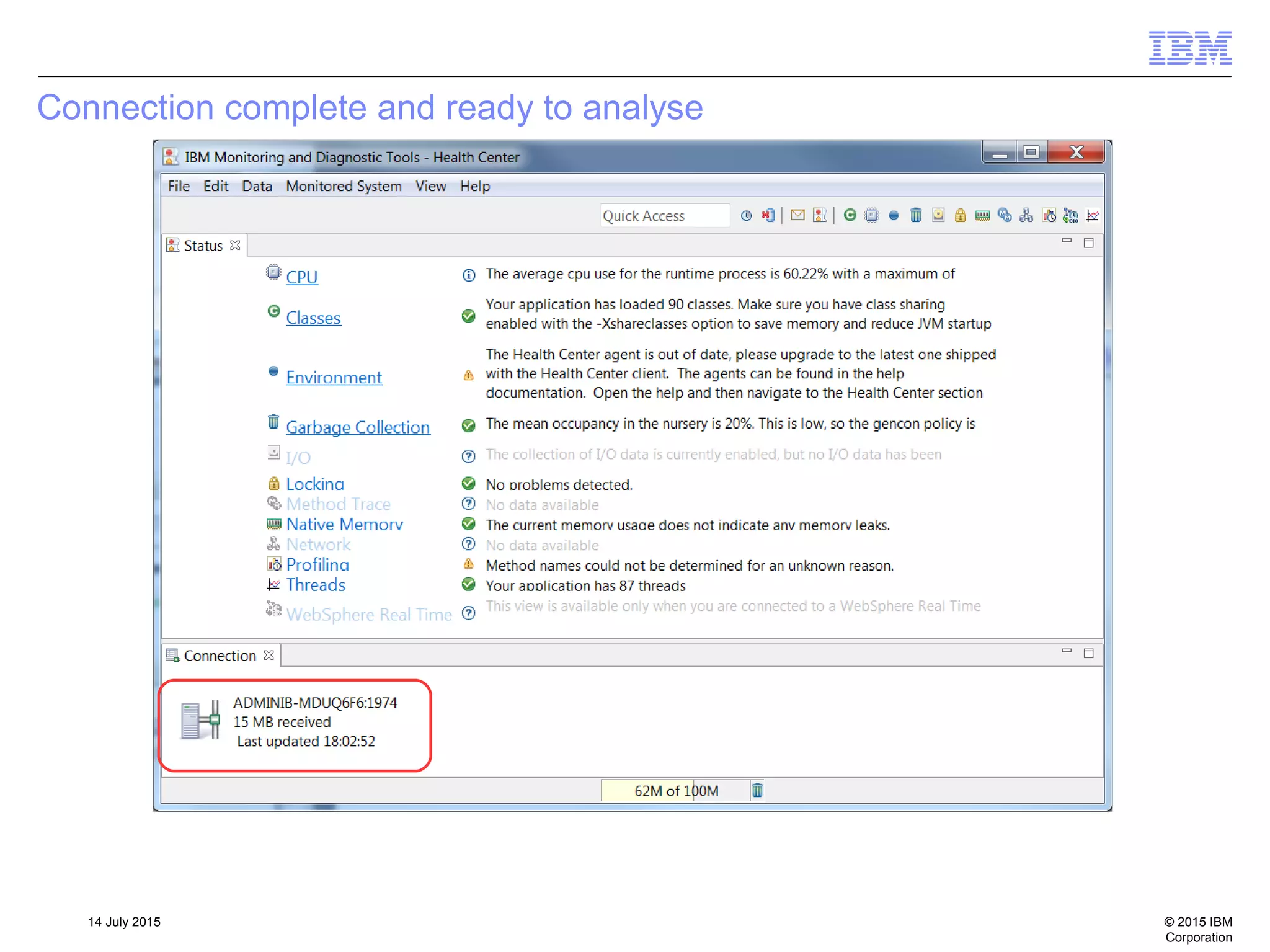Click the red X database toolbar icon
The height and width of the screenshot is (952, 1270).
pyautogui.click(x=768, y=216)
